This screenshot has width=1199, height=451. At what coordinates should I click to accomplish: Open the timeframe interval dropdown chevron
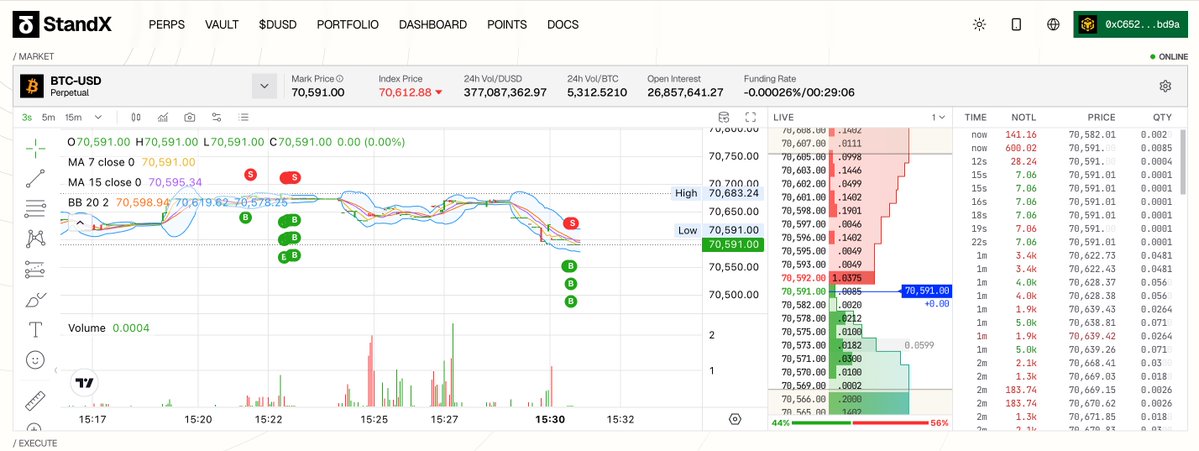97,117
